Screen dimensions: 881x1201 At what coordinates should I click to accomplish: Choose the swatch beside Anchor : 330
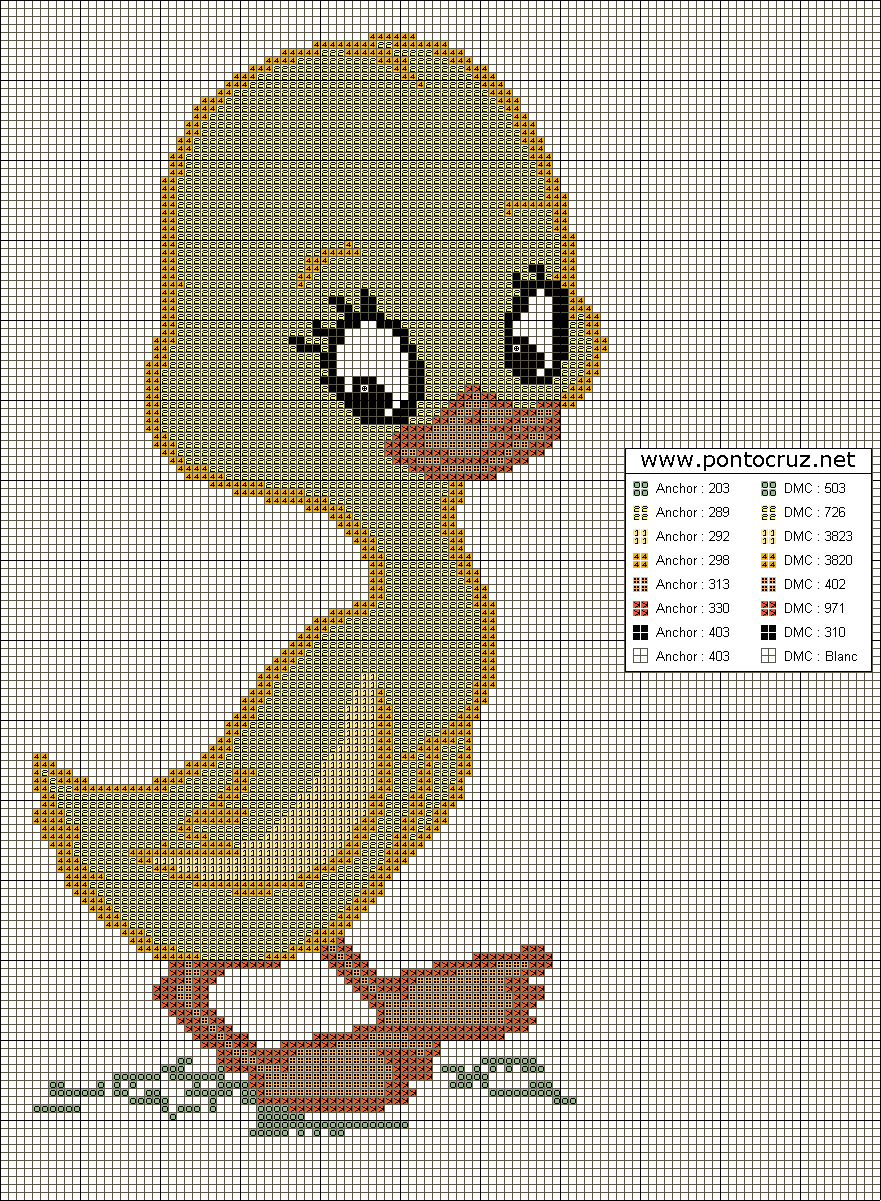click(x=640, y=609)
